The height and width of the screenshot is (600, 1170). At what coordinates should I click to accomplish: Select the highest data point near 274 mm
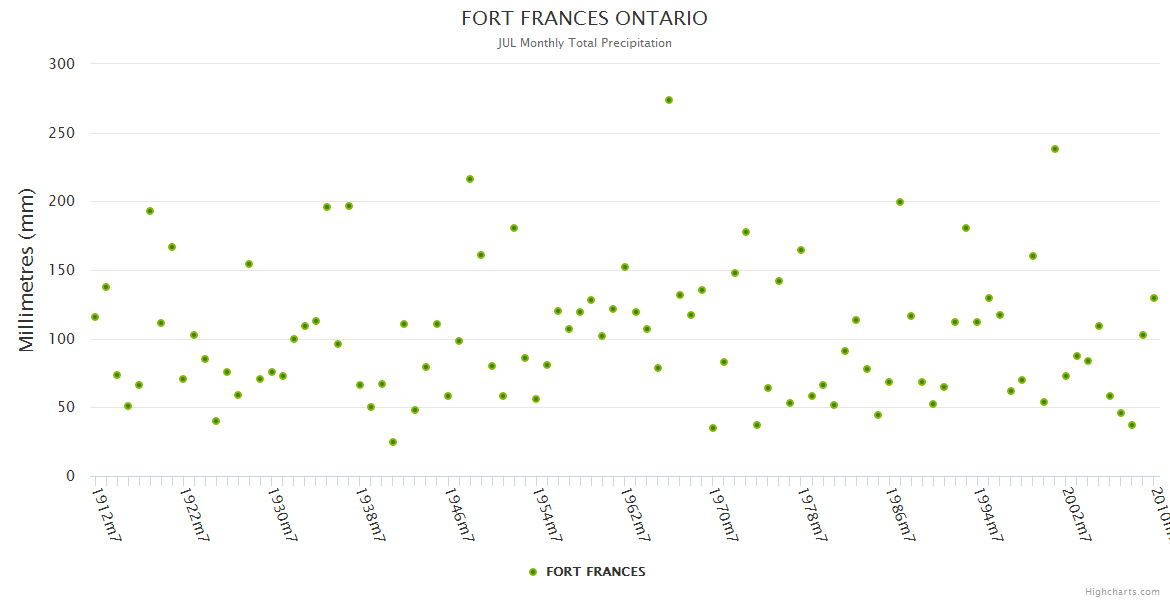[669, 100]
